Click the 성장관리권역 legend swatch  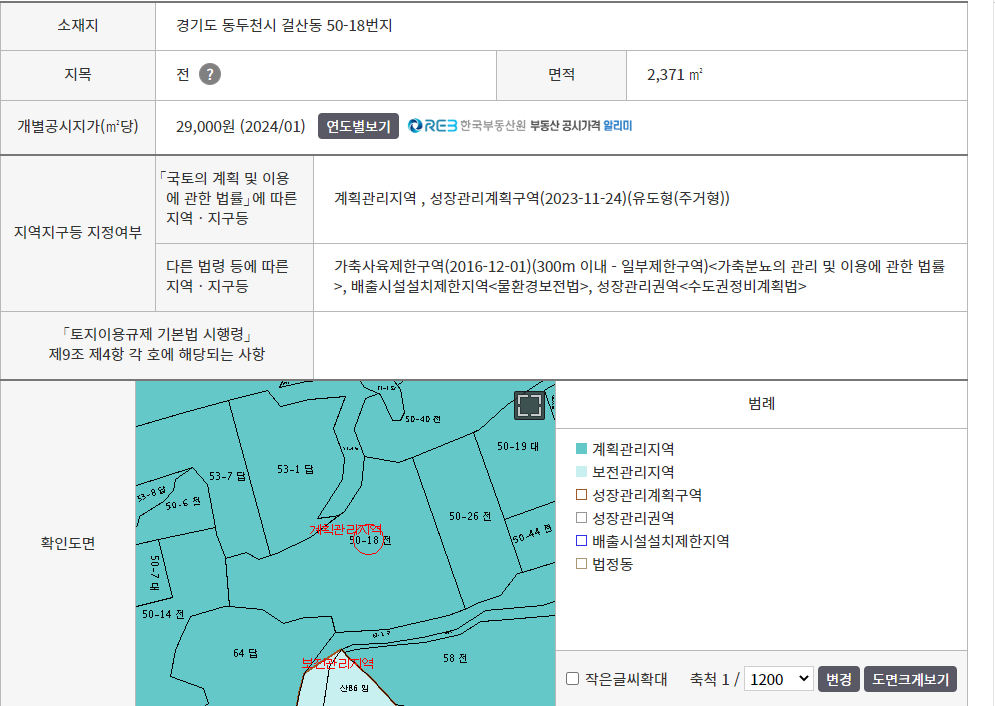[x=581, y=518]
